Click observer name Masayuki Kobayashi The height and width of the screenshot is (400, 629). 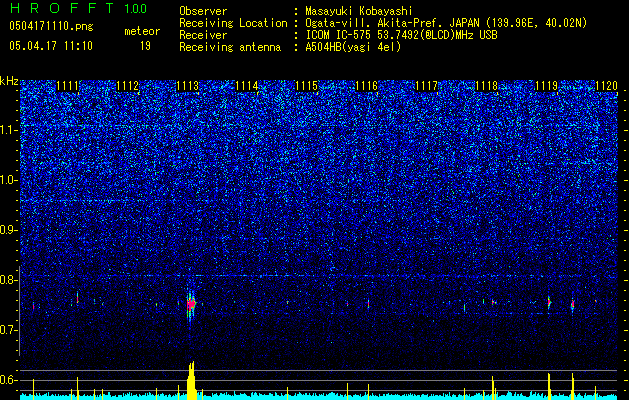point(359,11)
